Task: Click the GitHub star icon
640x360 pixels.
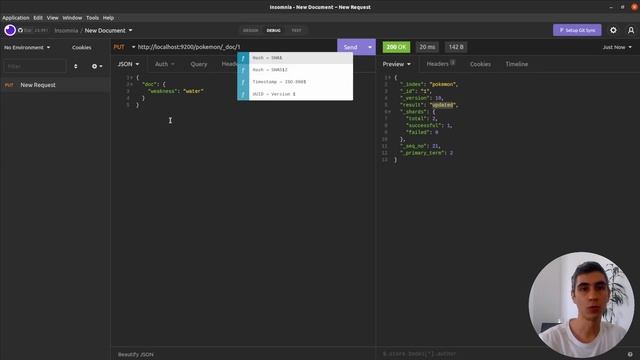Action: click(20, 30)
